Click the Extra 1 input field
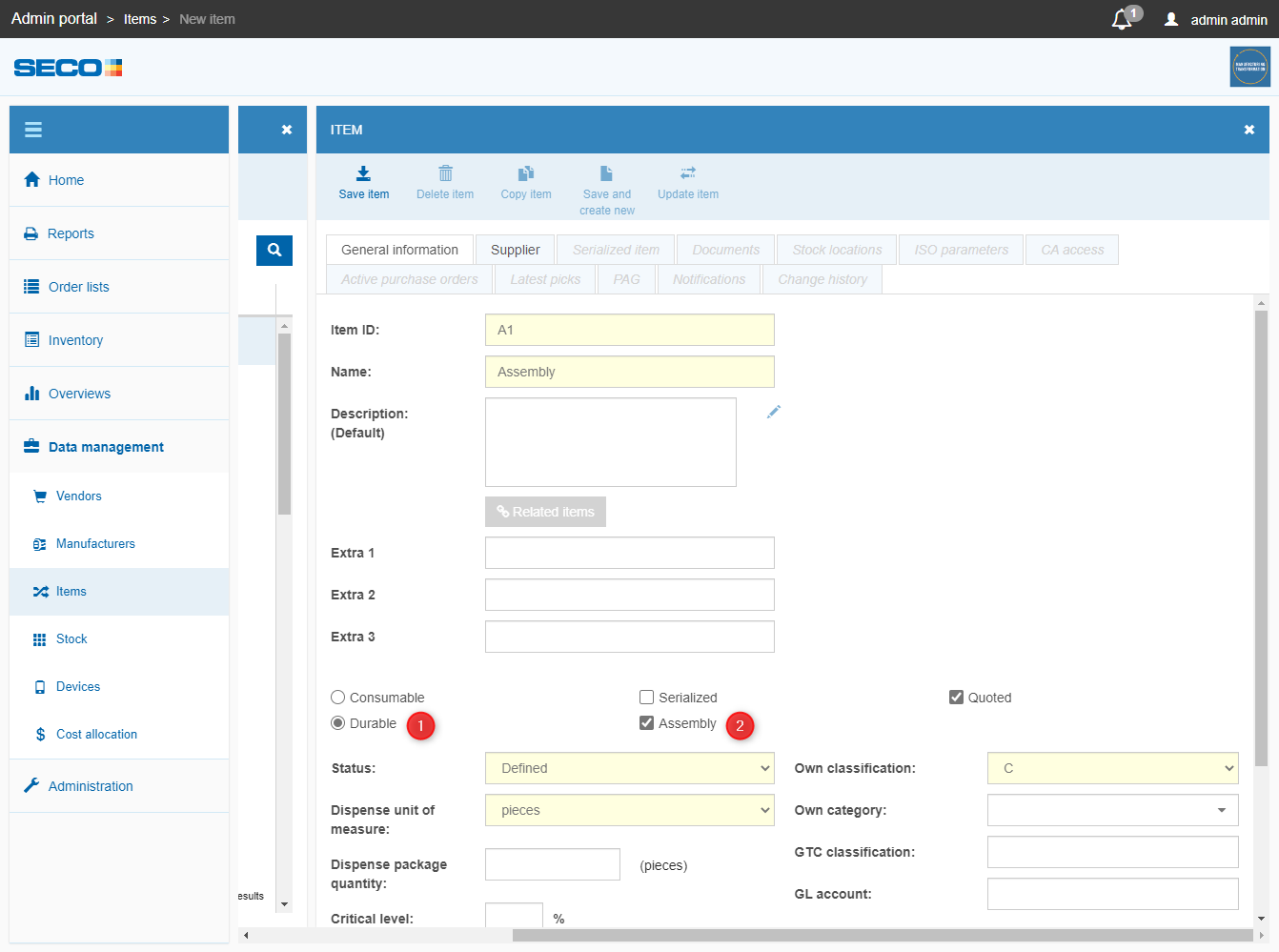 coord(630,553)
